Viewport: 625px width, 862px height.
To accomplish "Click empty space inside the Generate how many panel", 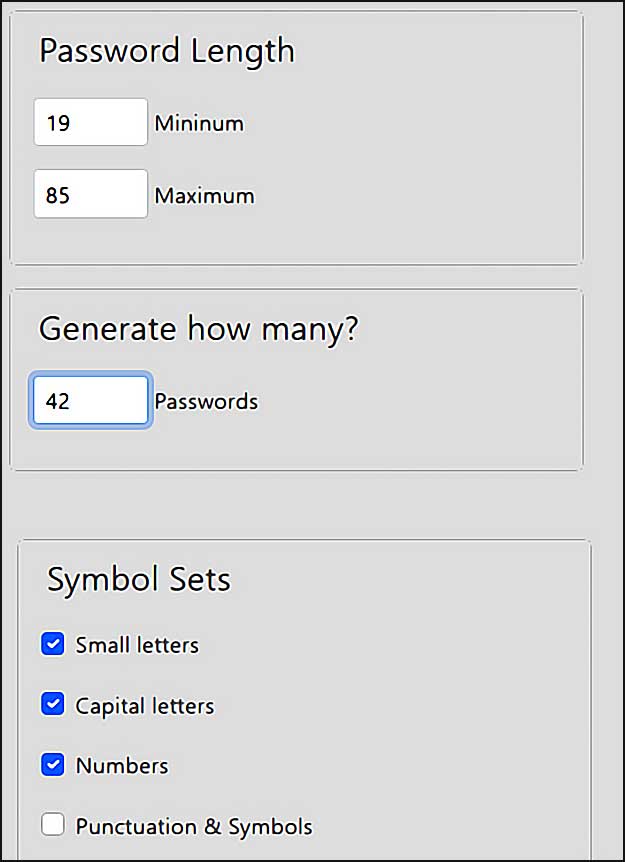I will pos(418,401).
